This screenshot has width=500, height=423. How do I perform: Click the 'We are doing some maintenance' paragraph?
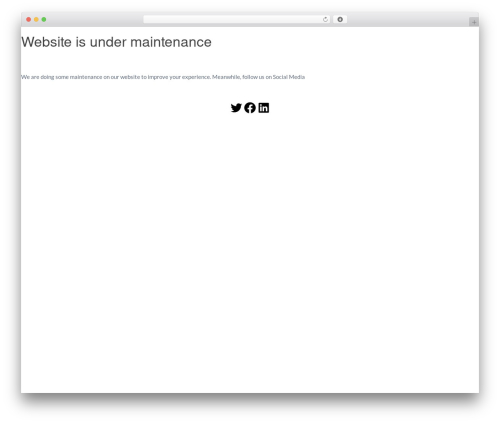point(163,77)
